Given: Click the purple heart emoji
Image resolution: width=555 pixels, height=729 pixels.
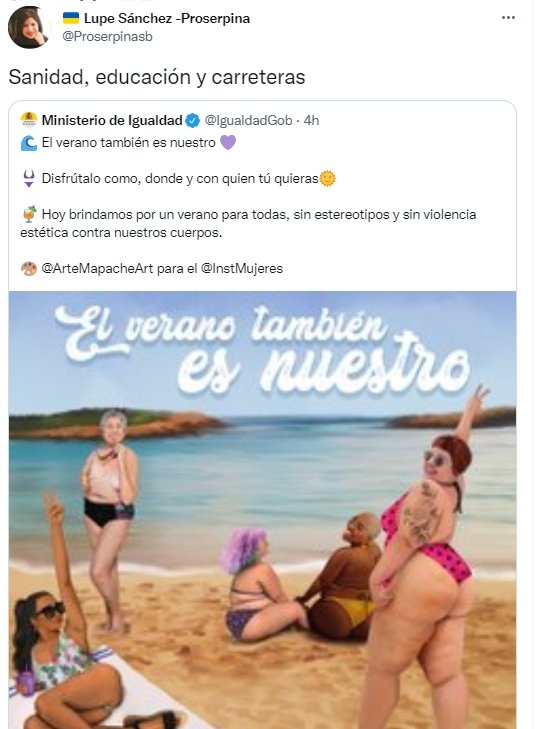Looking at the screenshot, I should click(x=228, y=142).
